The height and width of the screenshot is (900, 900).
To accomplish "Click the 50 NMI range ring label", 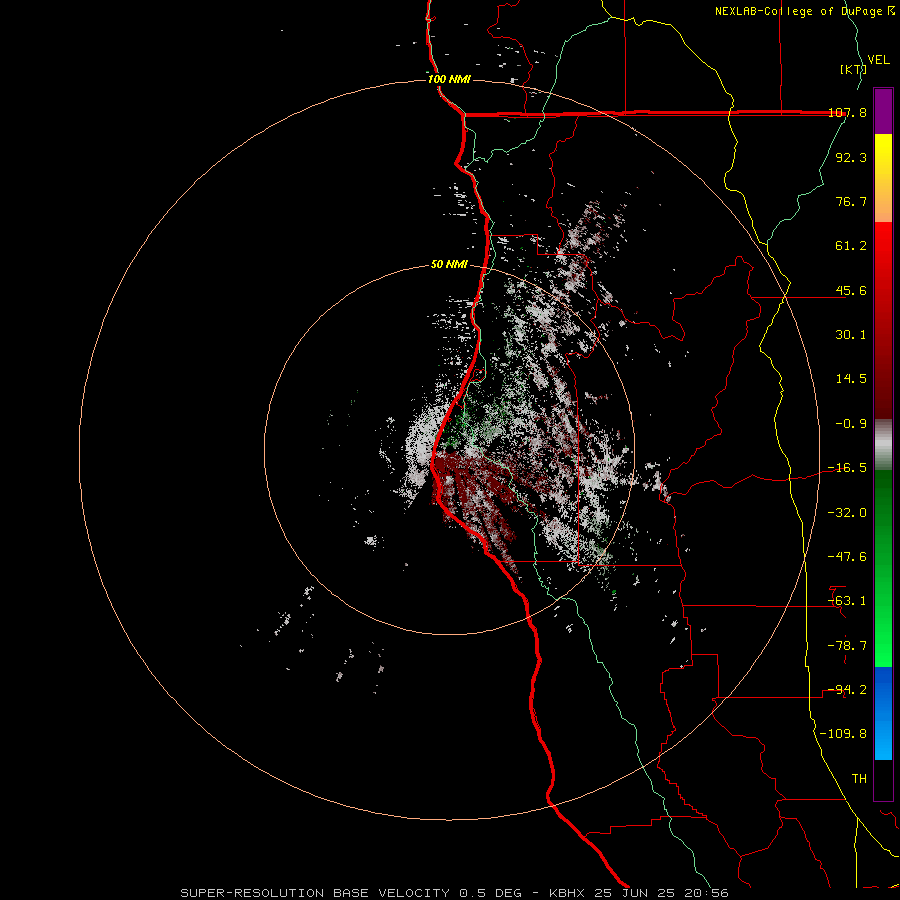I will [x=449, y=265].
